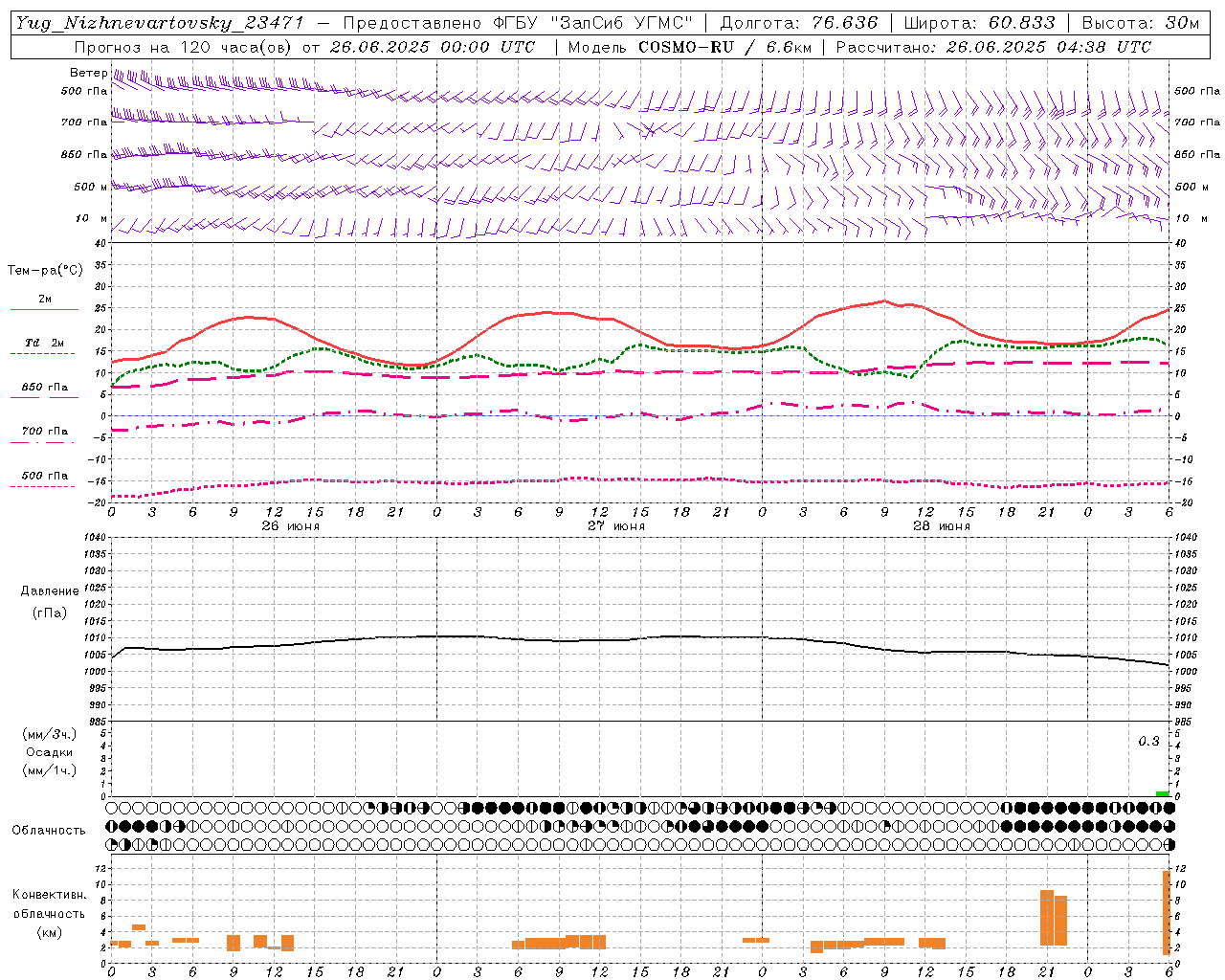1225x980 pixels.
Task: Click the computed time Рассчитано: 26.06.2025 04:38 UTC
Action: 993,47
